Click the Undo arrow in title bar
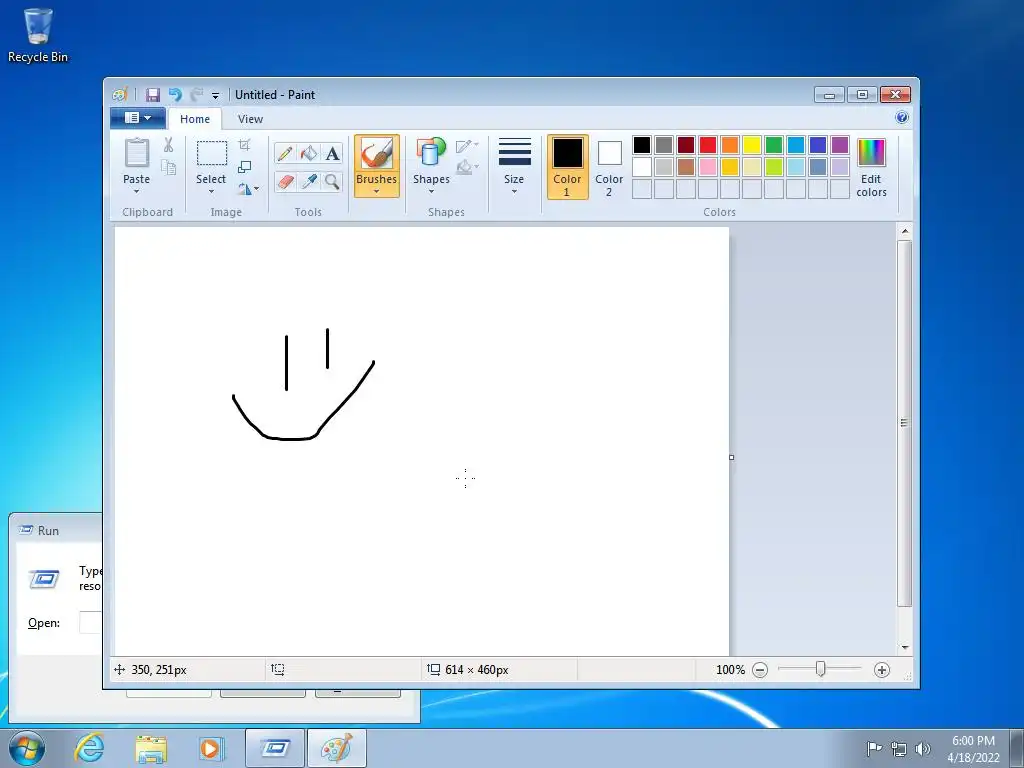 tap(175, 95)
